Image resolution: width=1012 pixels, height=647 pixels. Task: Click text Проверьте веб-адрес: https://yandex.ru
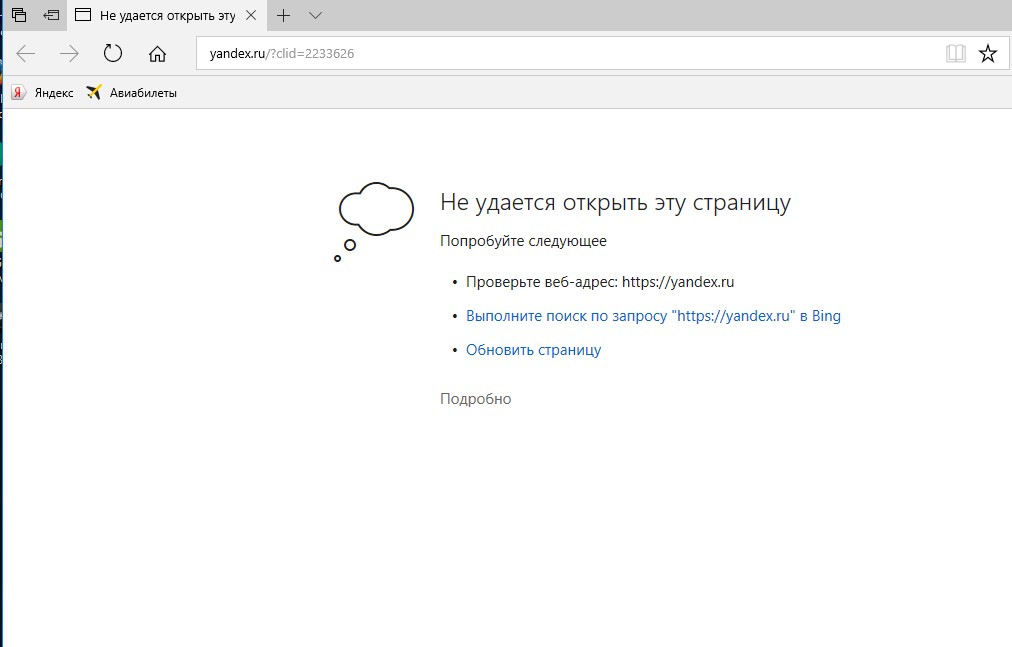coord(600,282)
